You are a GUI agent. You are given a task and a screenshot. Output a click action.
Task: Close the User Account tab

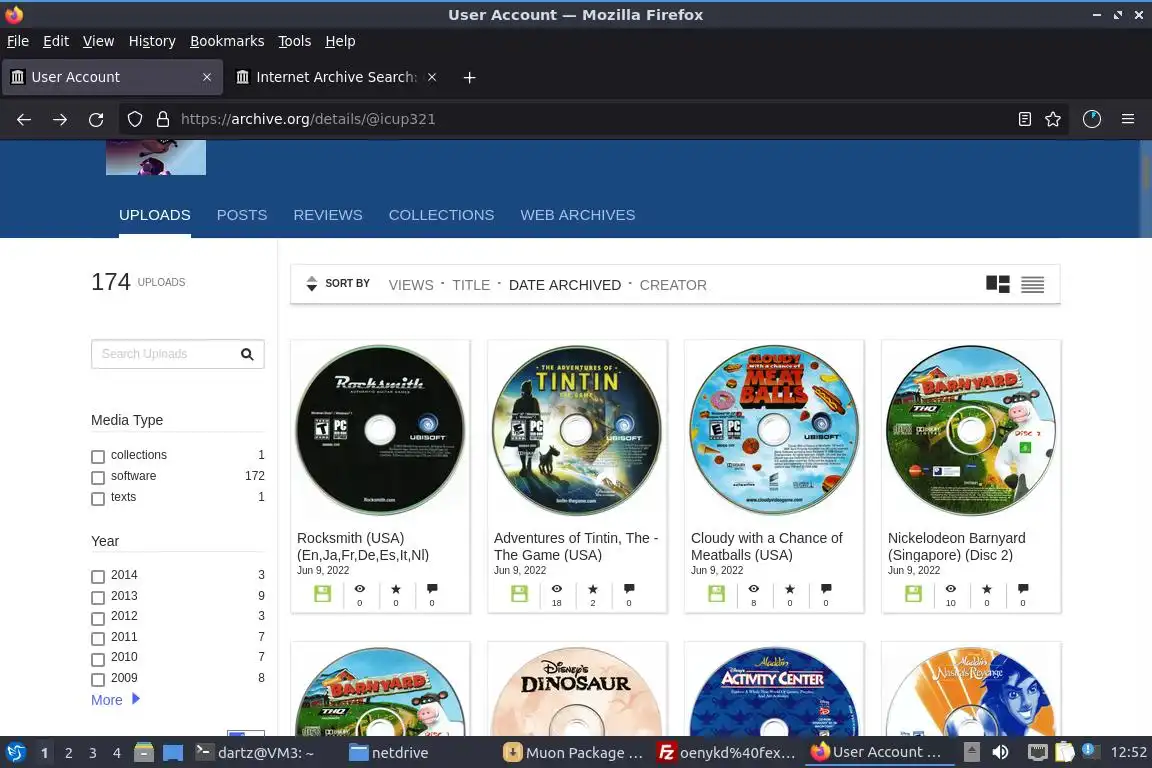pyautogui.click(x=207, y=77)
